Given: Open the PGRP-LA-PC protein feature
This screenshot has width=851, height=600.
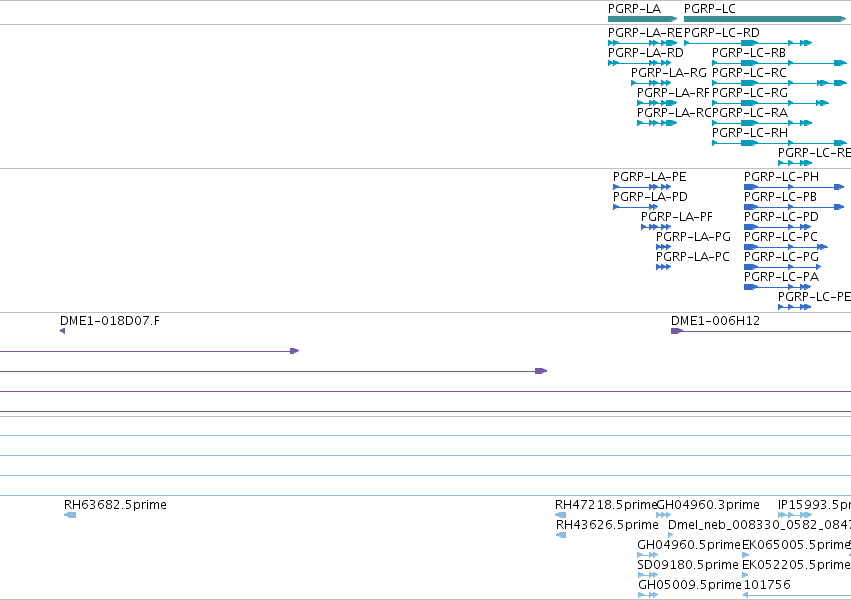Looking at the screenshot, I should tap(663, 267).
